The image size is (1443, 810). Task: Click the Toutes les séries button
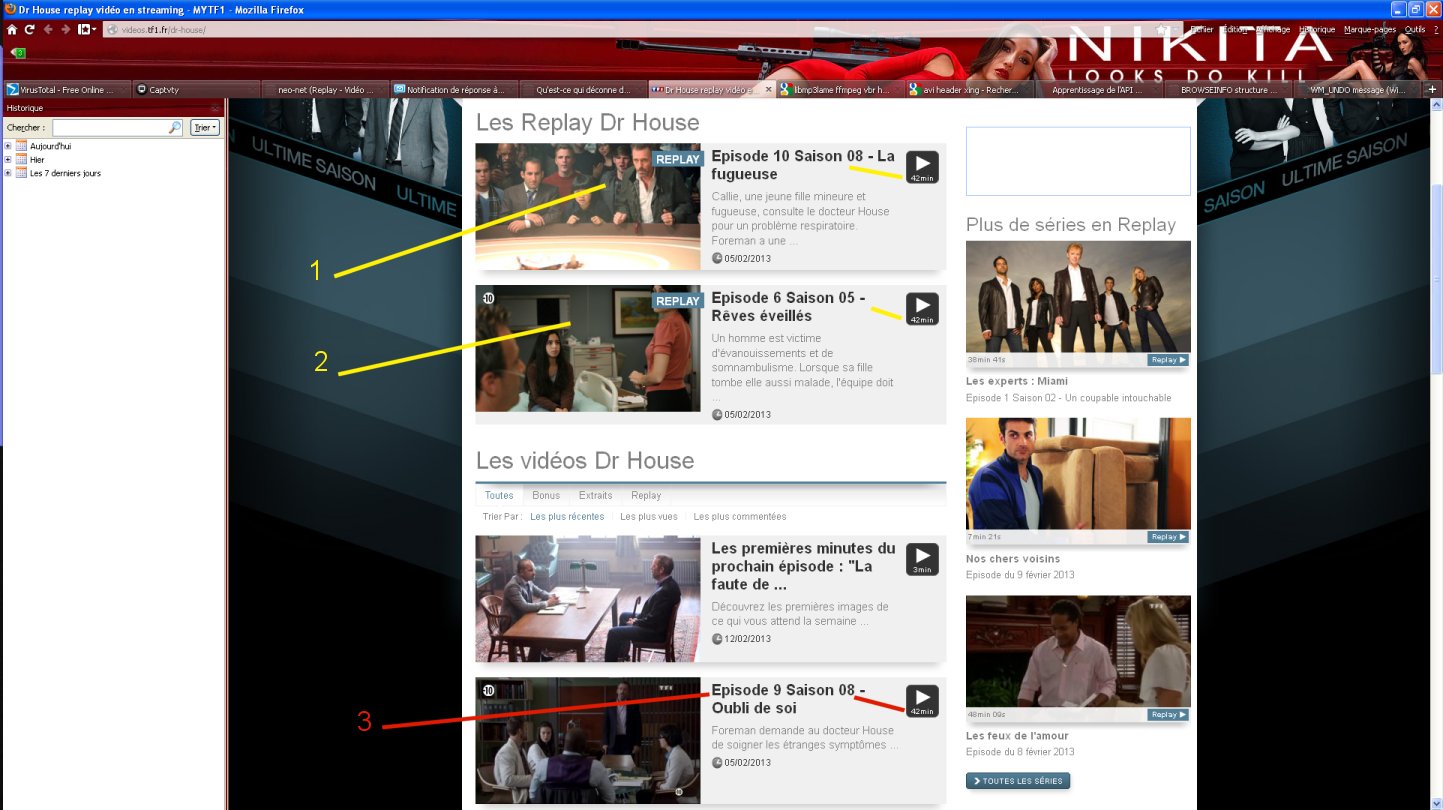point(1017,780)
